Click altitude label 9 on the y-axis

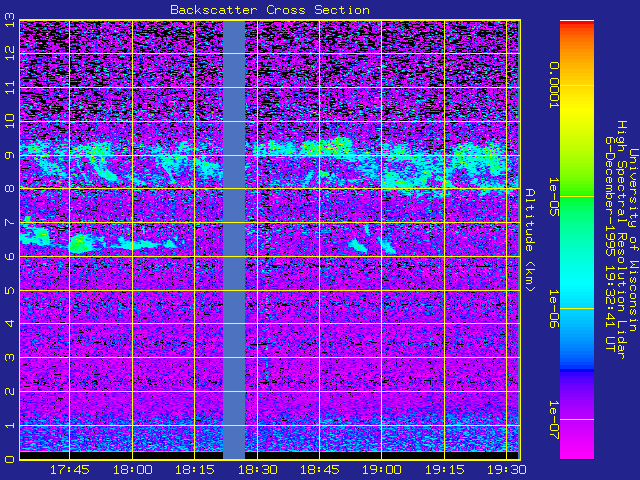(9, 155)
